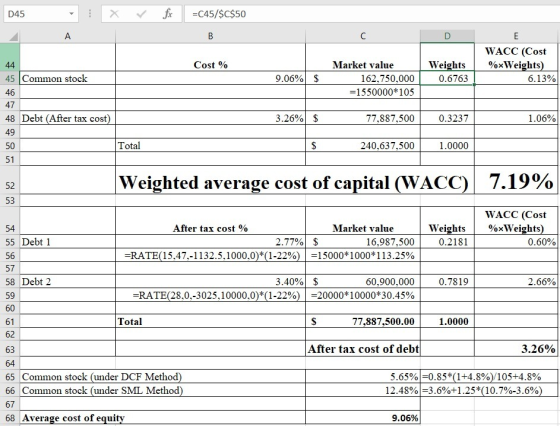Click the formula bar with =C45/$C$50
Image resolution: width=560 pixels, height=426 pixels.
pyautogui.click(x=372, y=14)
